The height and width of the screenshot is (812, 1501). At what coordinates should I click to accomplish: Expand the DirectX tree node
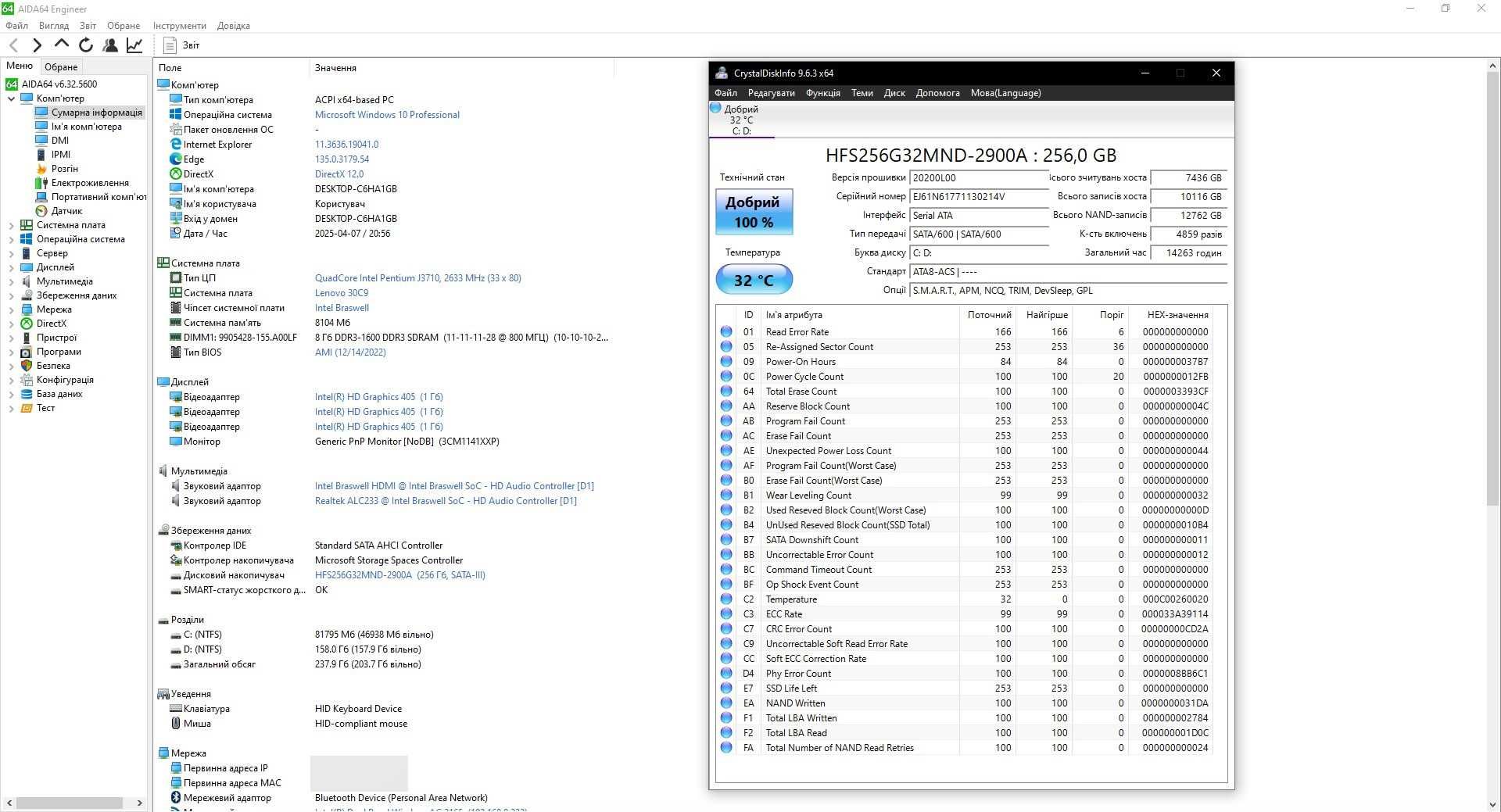point(11,324)
